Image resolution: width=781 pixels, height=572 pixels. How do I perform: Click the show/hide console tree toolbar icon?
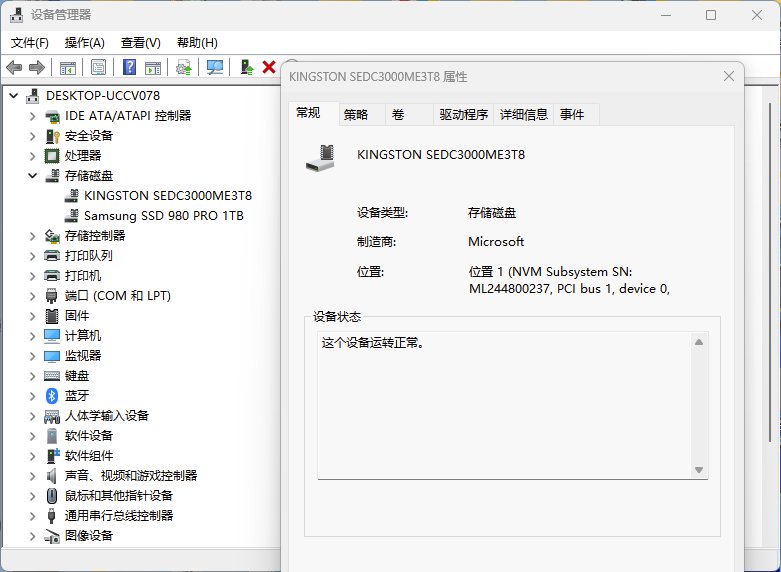68,68
